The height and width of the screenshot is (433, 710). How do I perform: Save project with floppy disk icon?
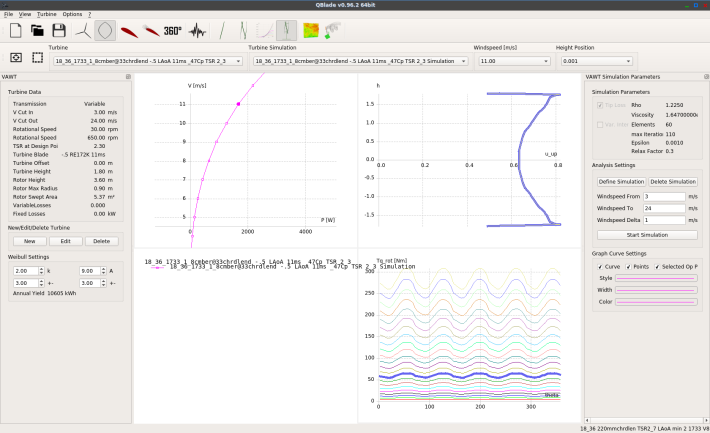coord(59,31)
